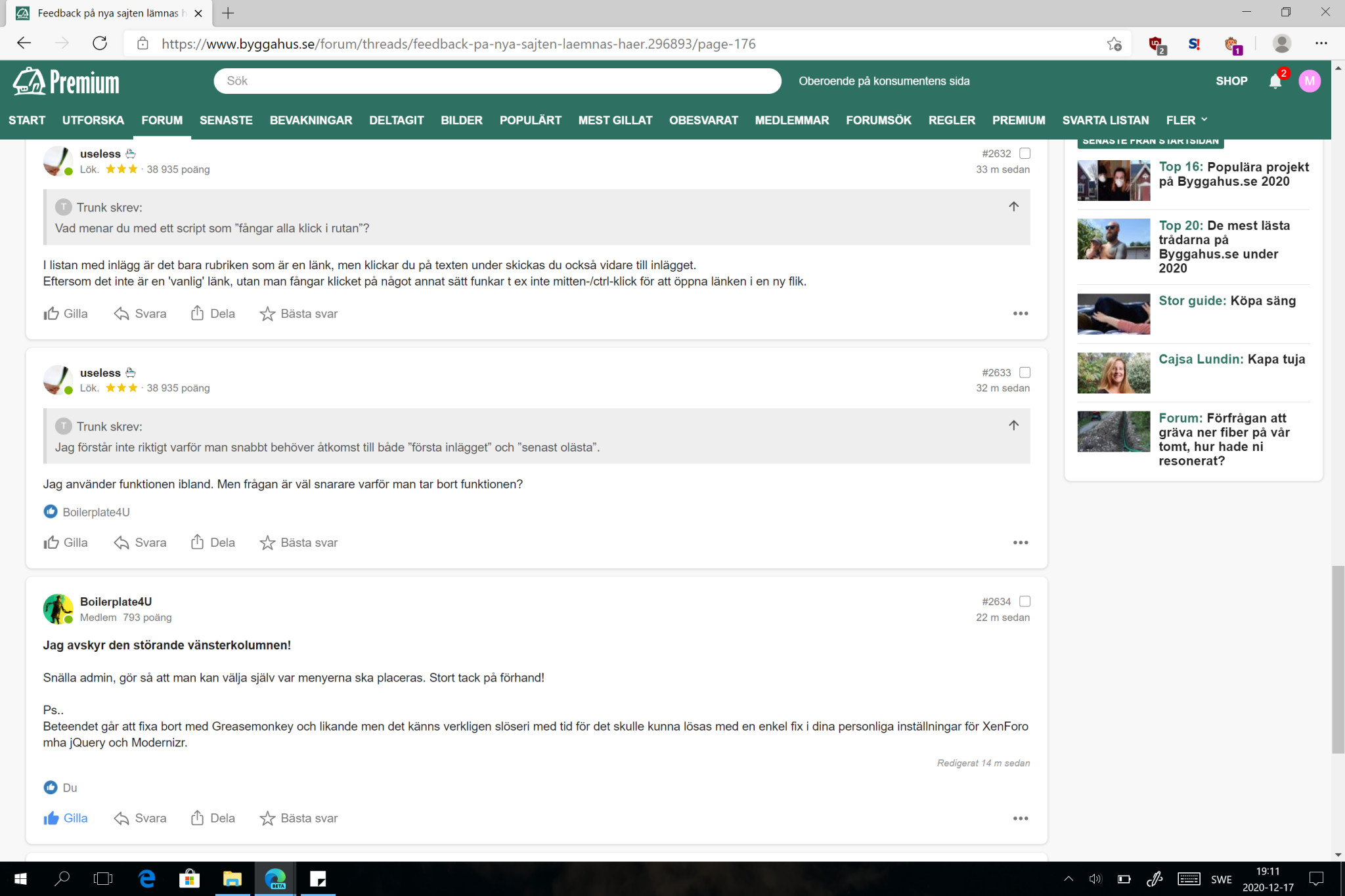Open three-dot menu on post #2634
The height and width of the screenshot is (896, 1345).
tap(1020, 818)
